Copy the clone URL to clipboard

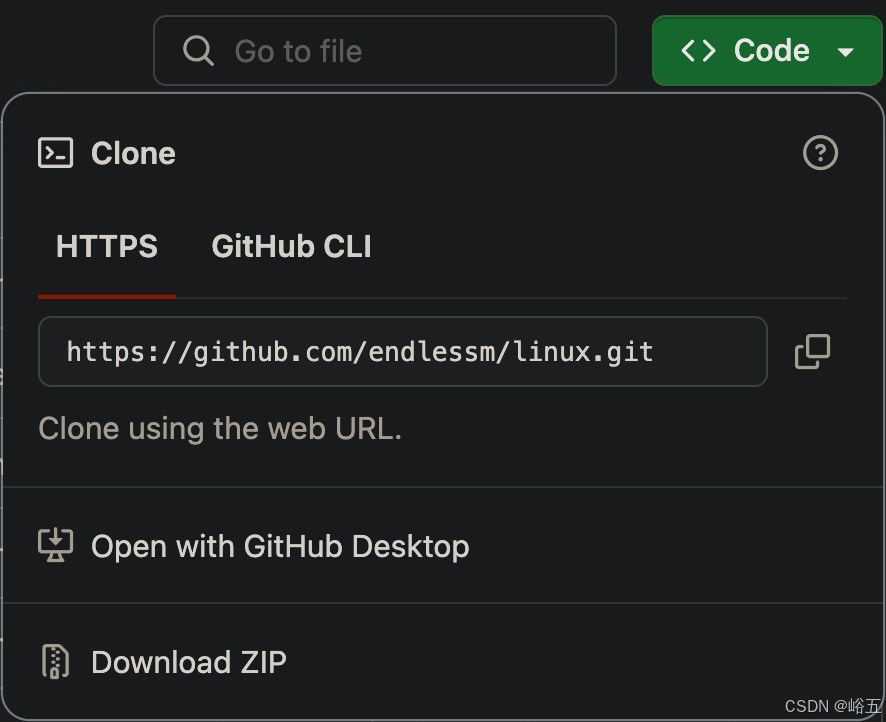point(812,351)
